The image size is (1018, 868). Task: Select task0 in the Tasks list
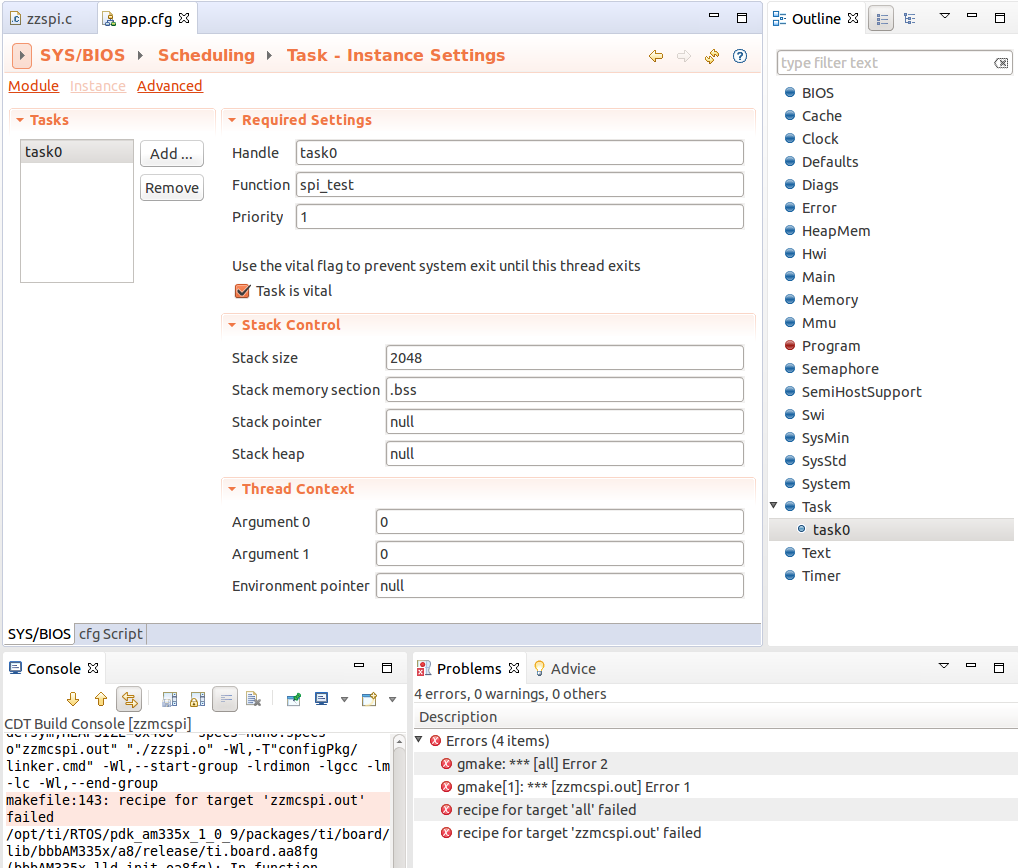(x=77, y=152)
